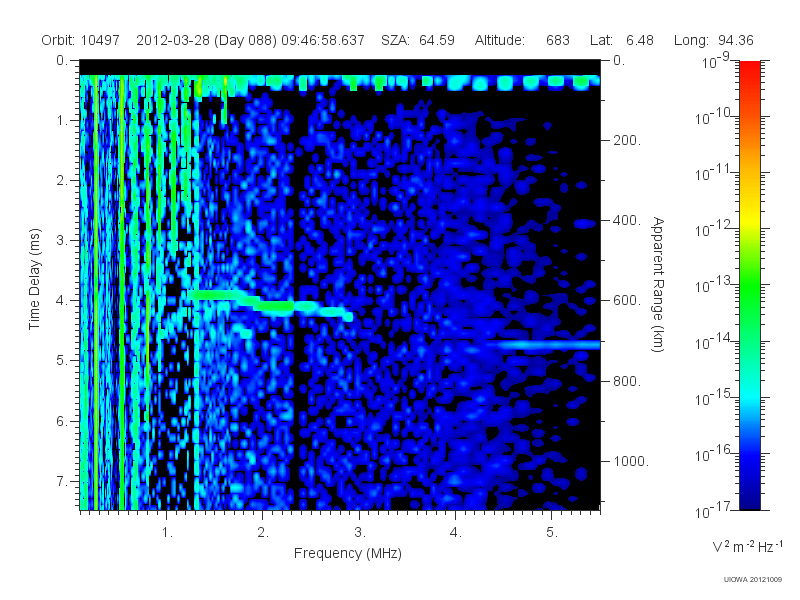This screenshot has width=800, height=600.
Task: Click the 'Long: 94.36' text
Action: [x=713, y=41]
